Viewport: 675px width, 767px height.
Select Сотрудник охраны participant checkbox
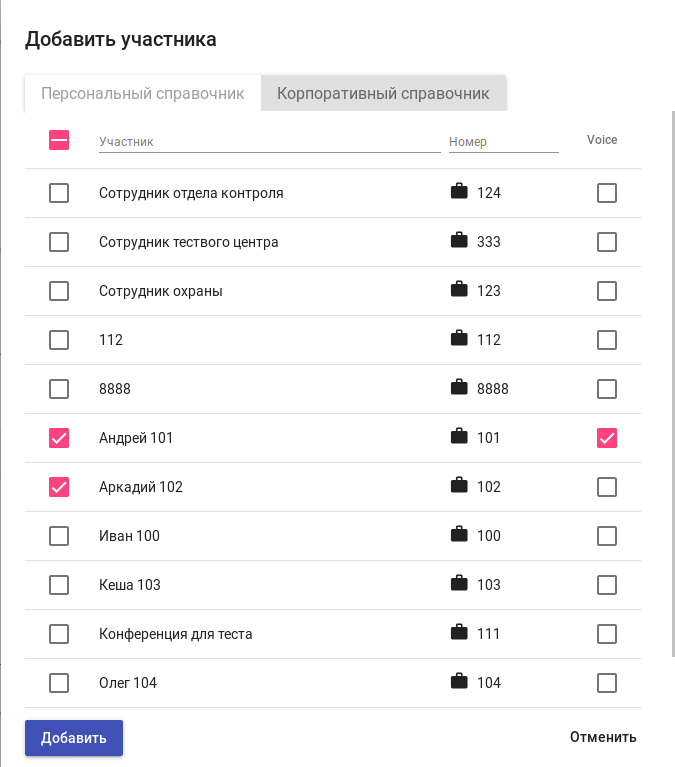coord(59,291)
